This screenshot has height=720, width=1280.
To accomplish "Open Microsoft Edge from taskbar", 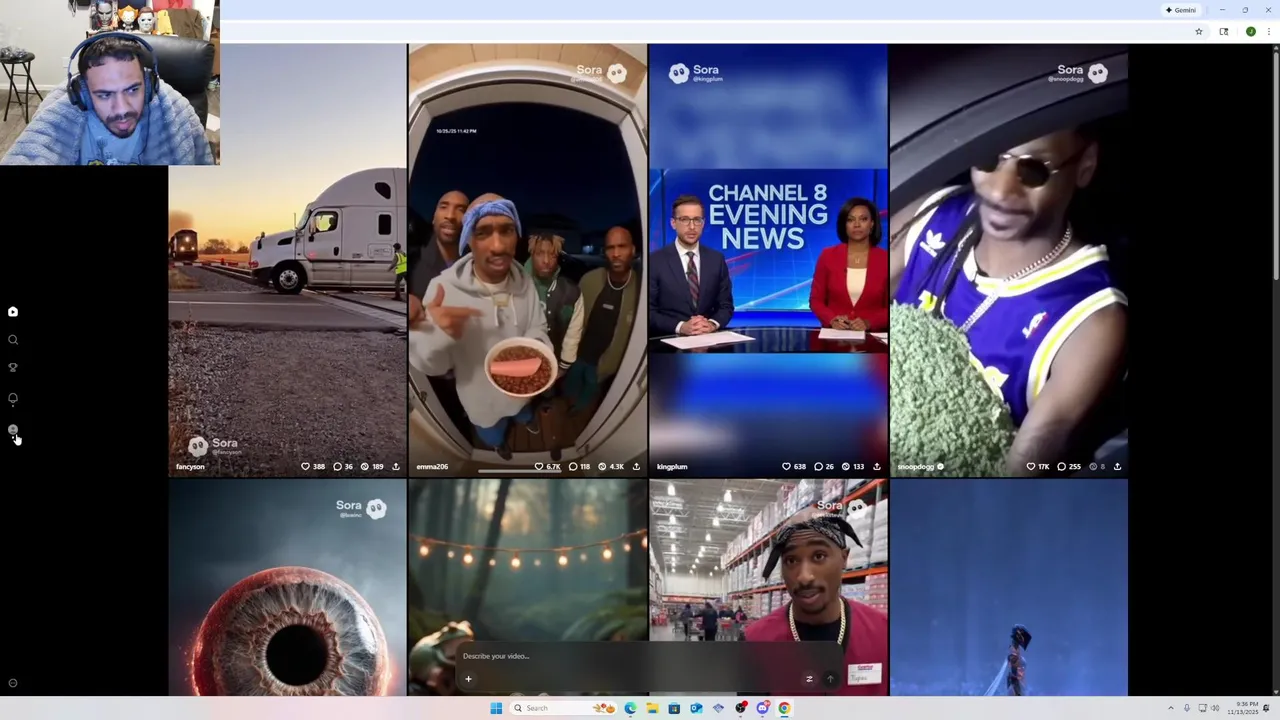I will pos(630,708).
